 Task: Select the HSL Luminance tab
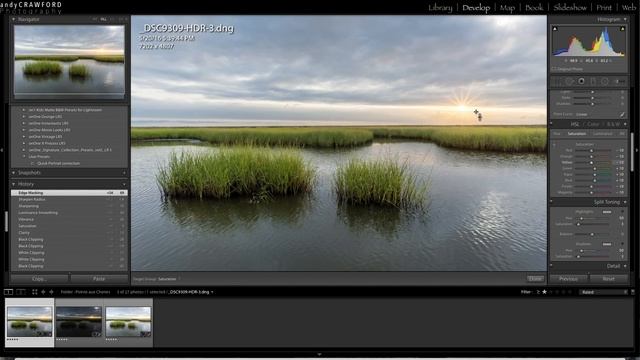[x=602, y=133]
